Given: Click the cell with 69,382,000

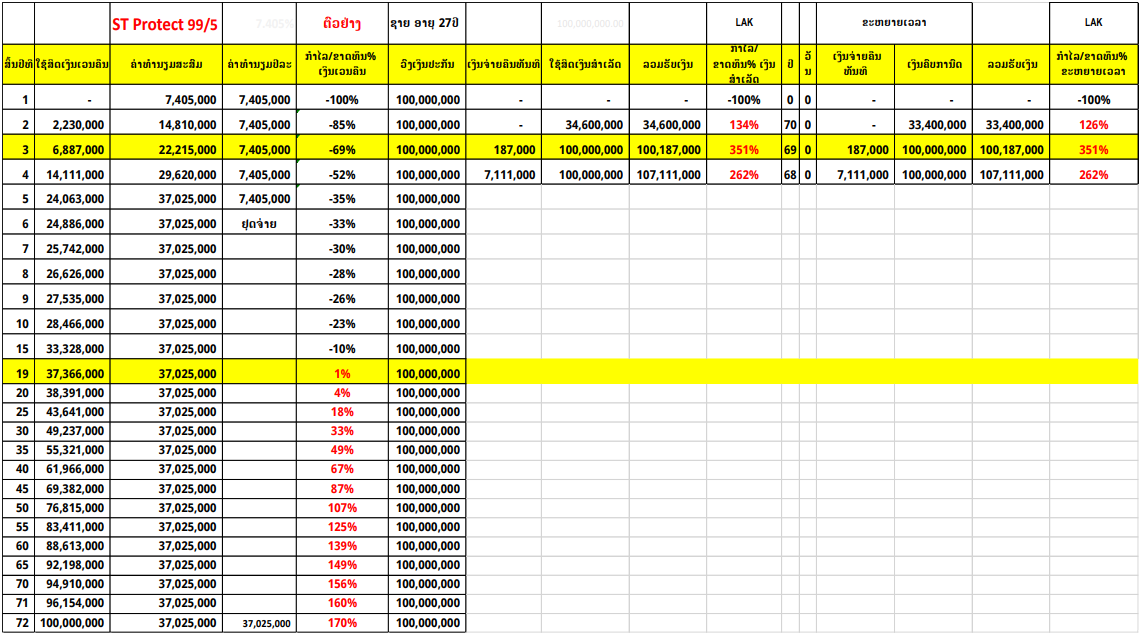Looking at the screenshot, I should pyautogui.click(x=72, y=489).
